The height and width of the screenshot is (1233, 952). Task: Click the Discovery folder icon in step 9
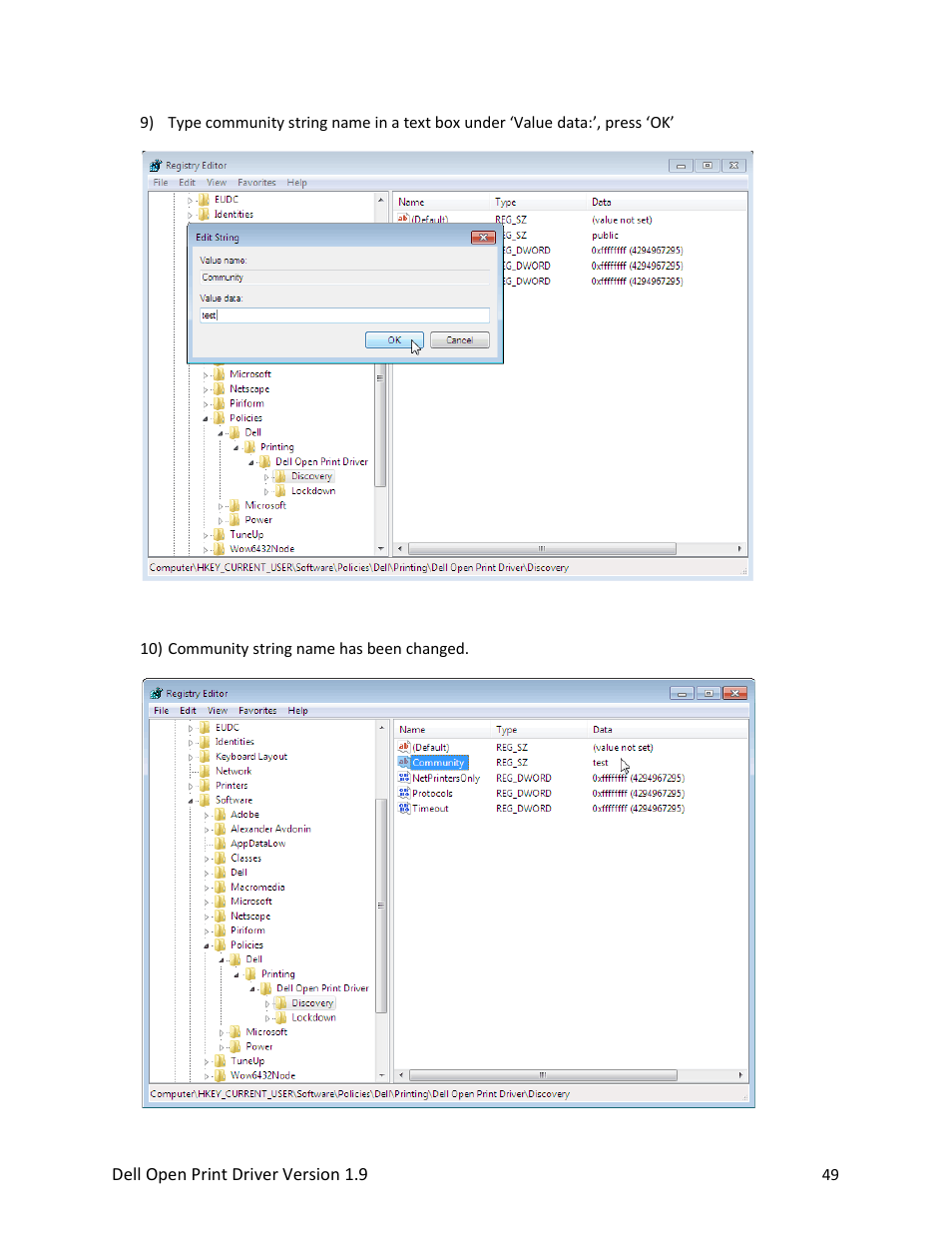[x=280, y=476]
